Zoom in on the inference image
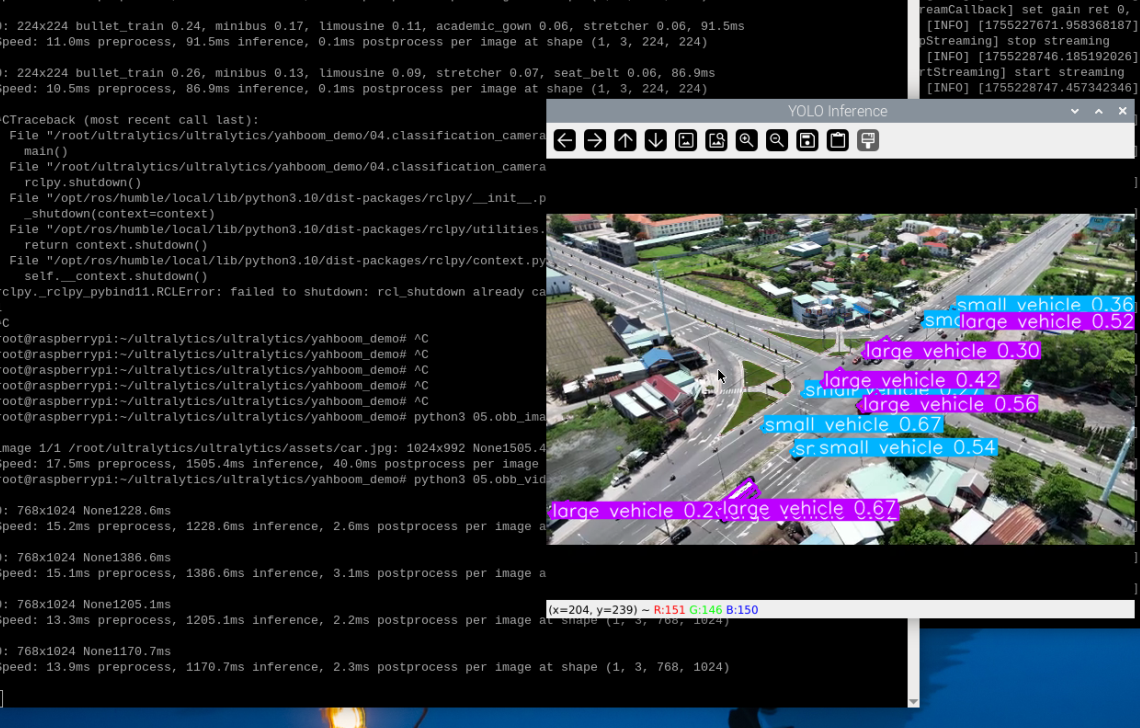1140x728 pixels. pyautogui.click(x=747, y=140)
